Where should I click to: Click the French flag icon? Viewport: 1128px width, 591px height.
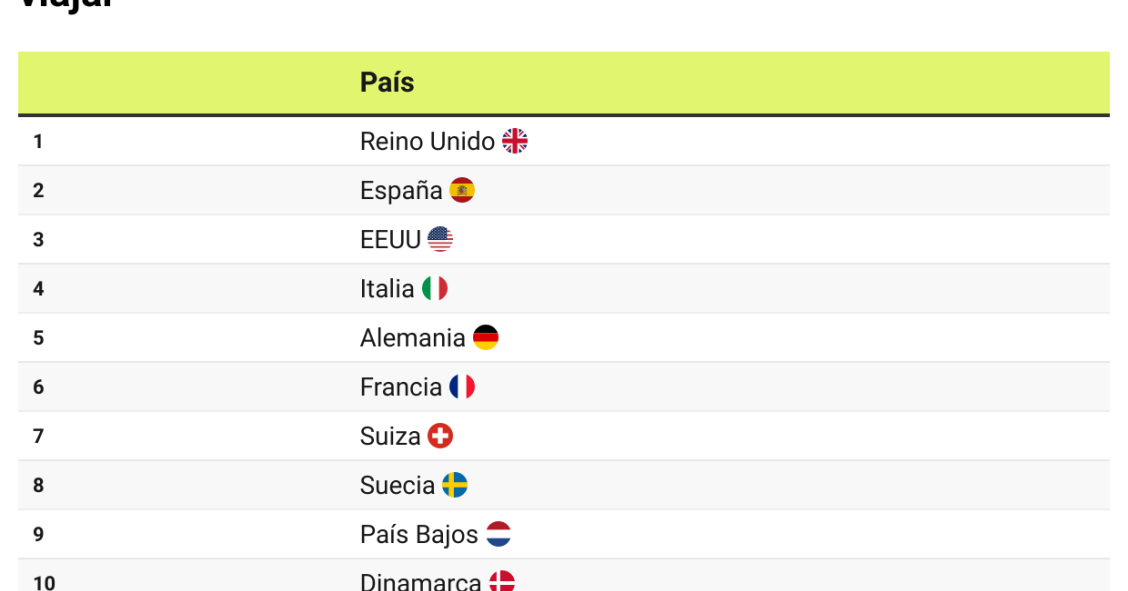click(x=462, y=387)
